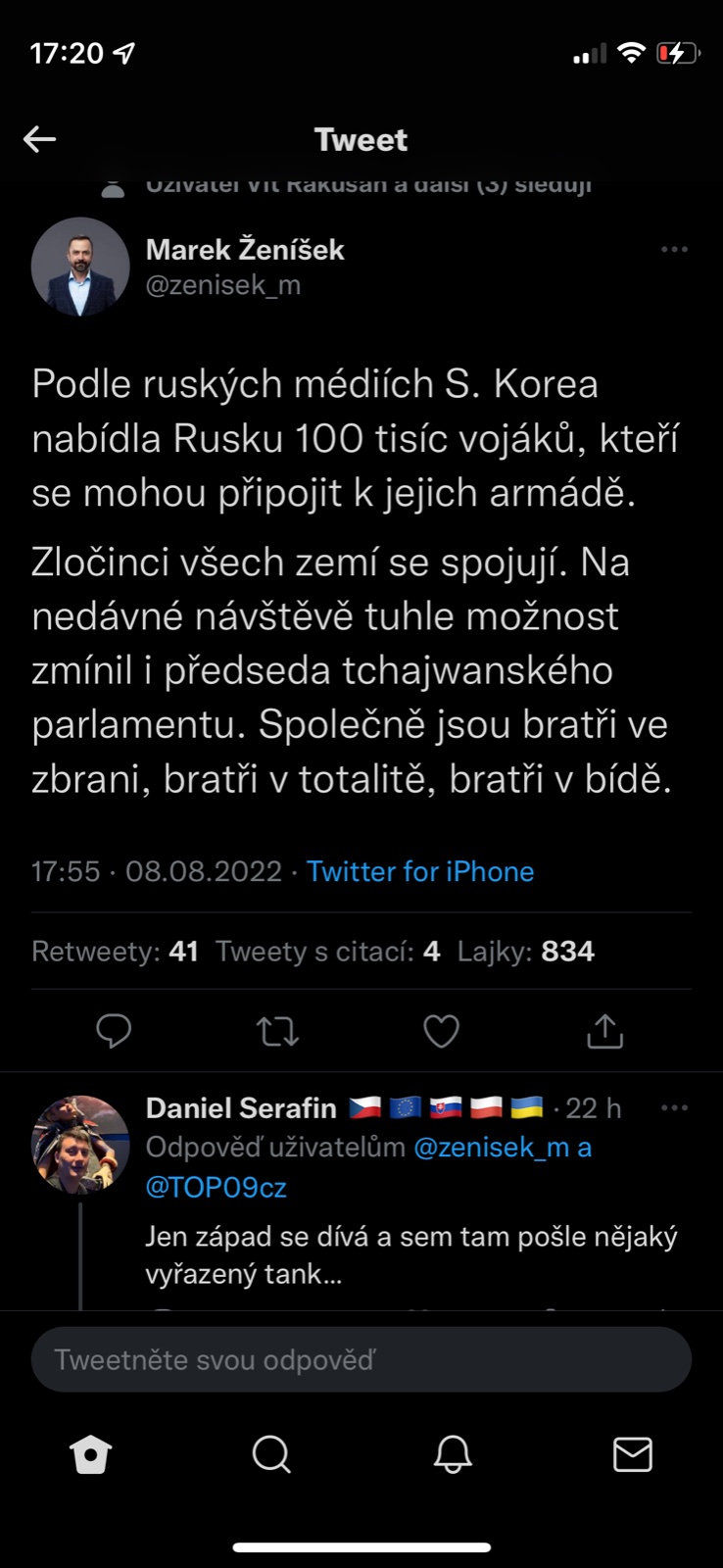The height and width of the screenshot is (1568, 723).
Task: View Tweety s citací list
Action: [327, 952]
